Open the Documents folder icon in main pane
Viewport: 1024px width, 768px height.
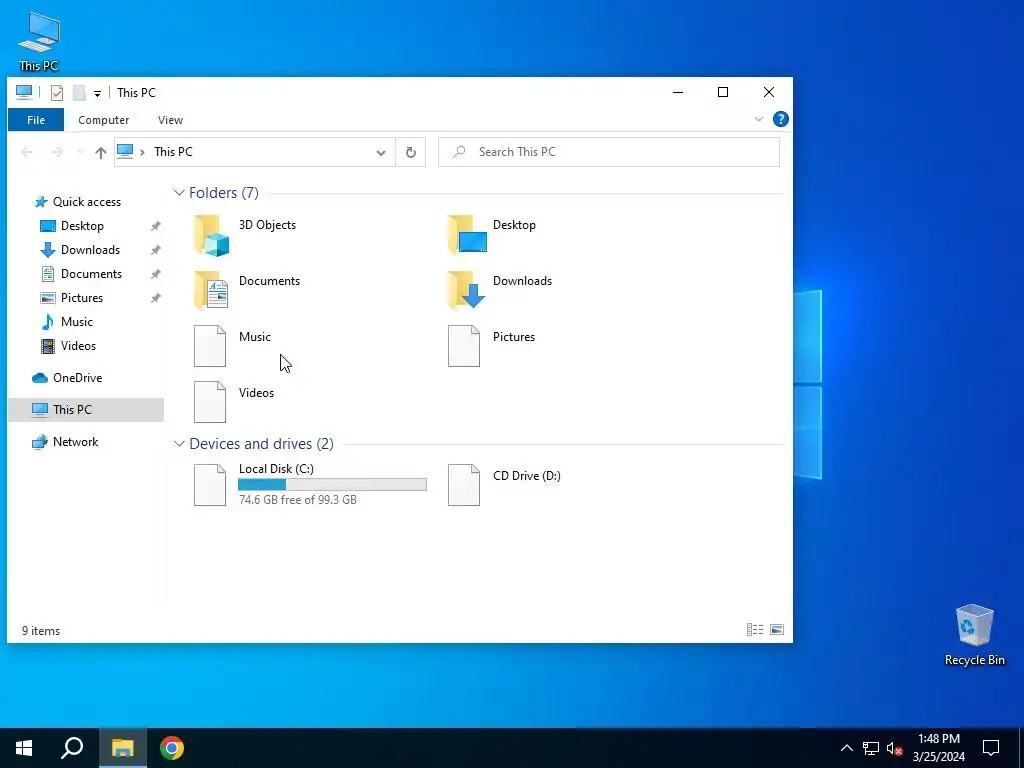tap(212, 291)
